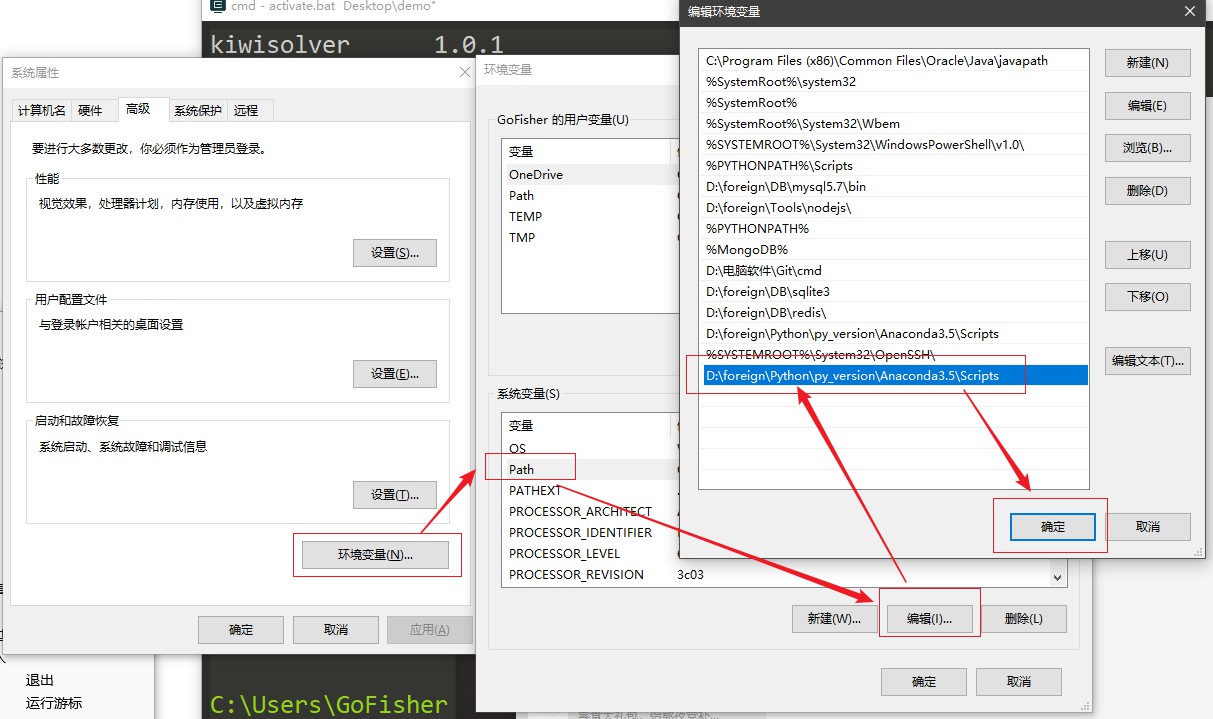
Task: Select OneDrive in the user variables list
Action: (536, 174)
